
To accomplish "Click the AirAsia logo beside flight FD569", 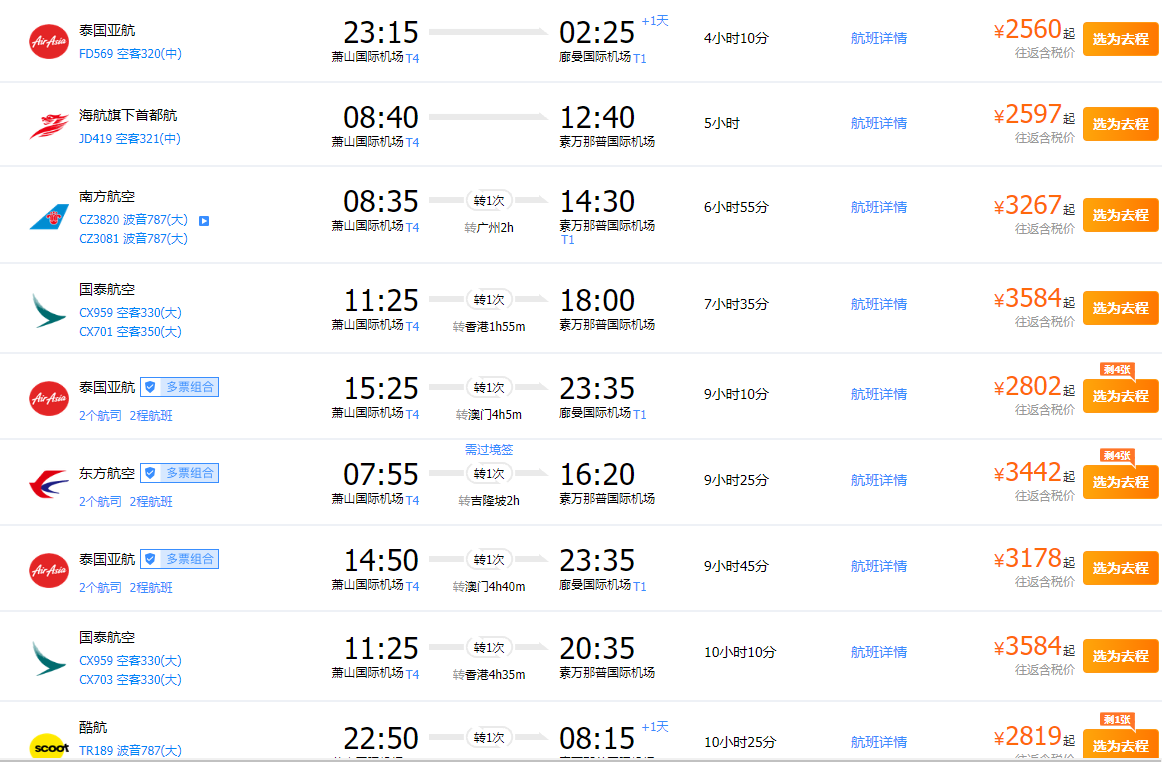I will pyautogui.click(x=49, y=40).
